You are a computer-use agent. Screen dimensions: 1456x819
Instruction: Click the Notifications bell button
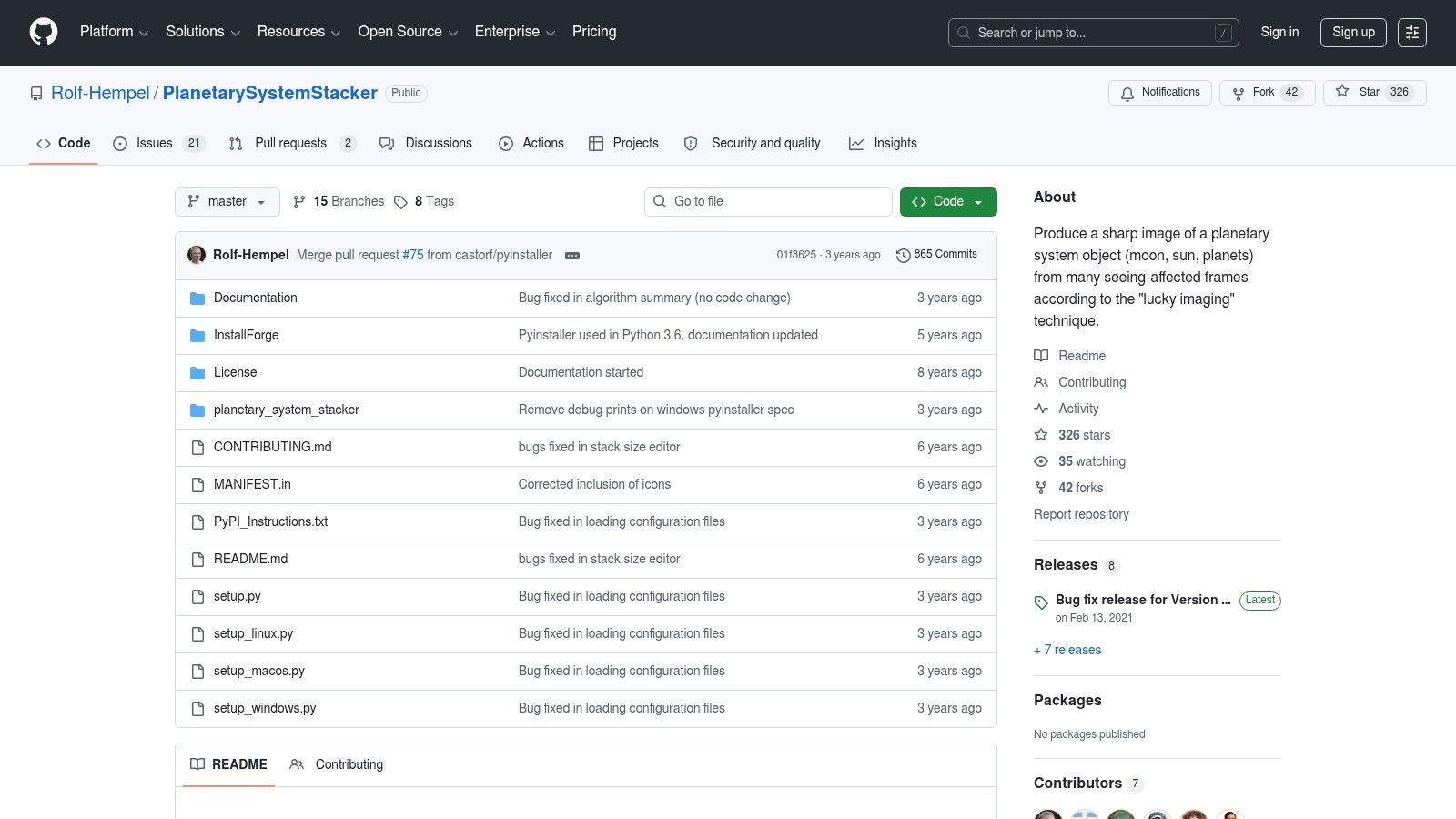point(1160,93)
